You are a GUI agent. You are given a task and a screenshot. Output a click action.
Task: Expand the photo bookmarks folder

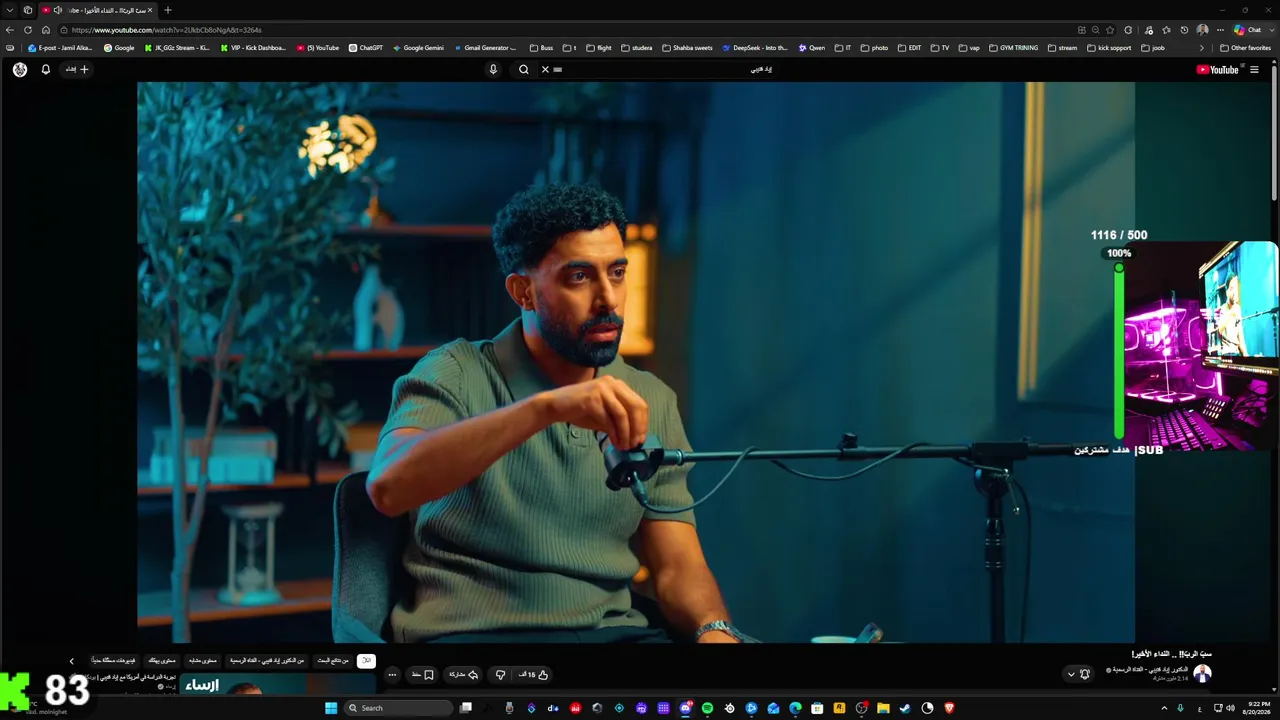(x=874, y=48)
